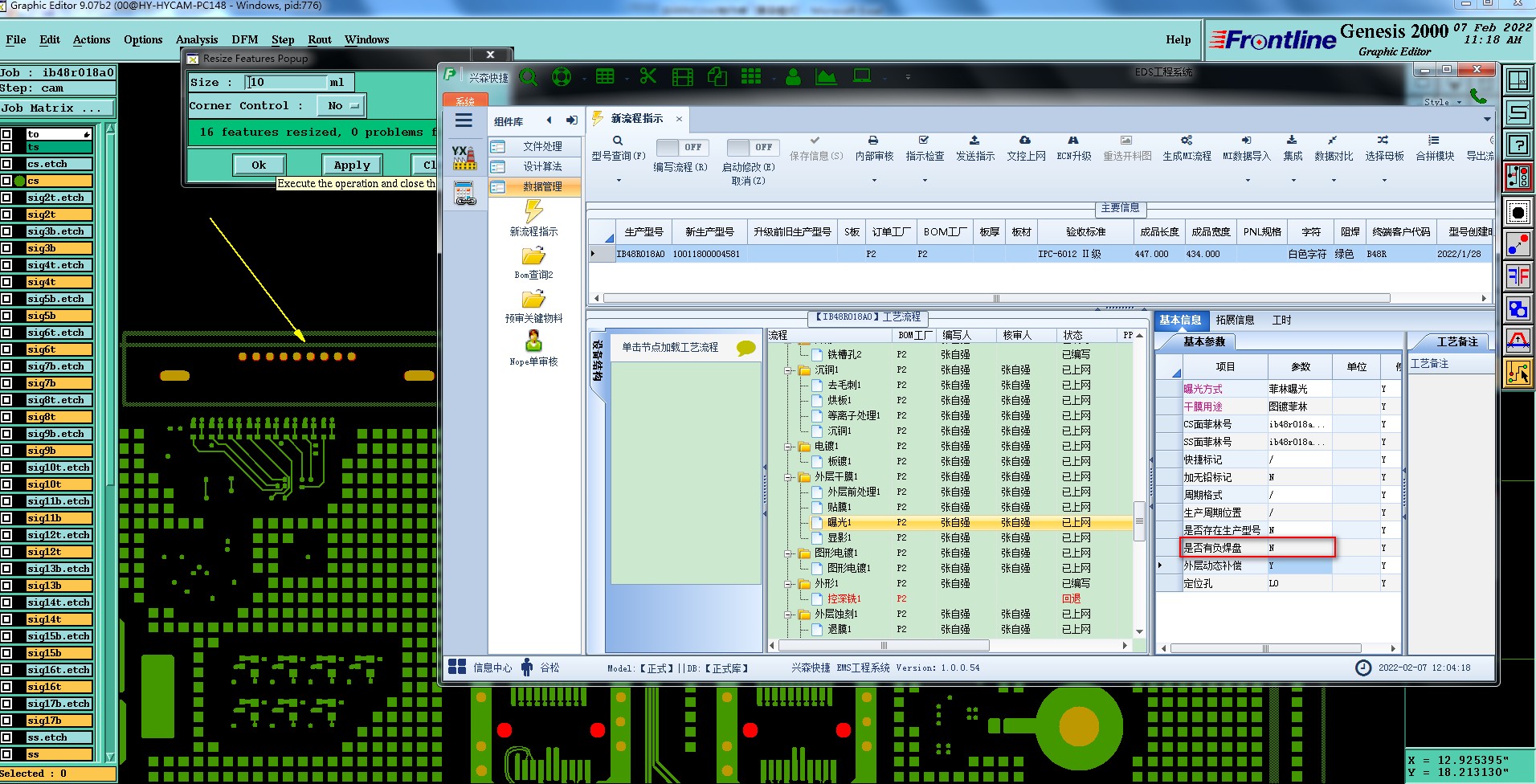Toggle the checkbox for layer sig6t
The image size is (1536, 784).
tap(6, 349)
